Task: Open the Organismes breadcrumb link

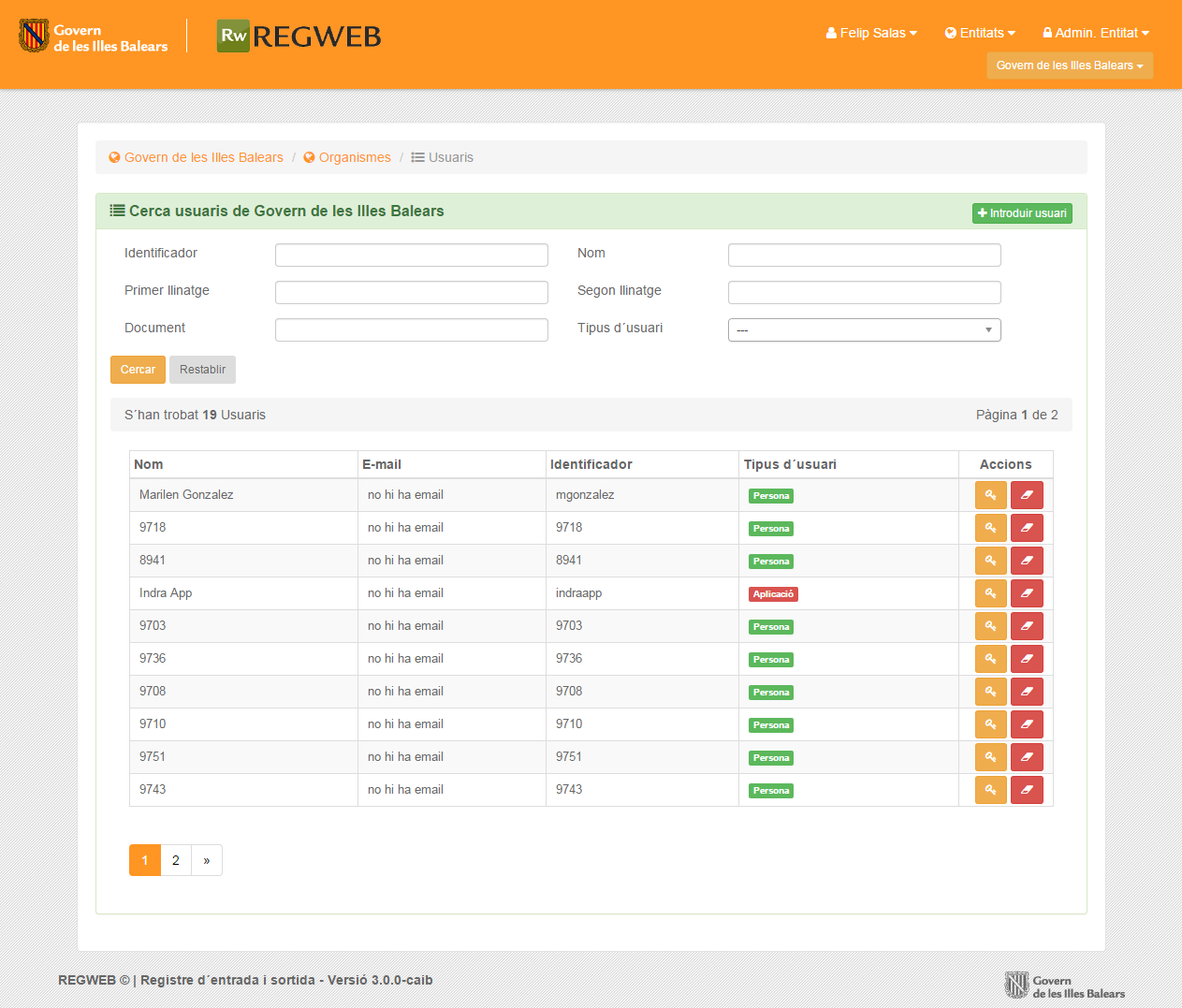Action: [x=354, y=157]
